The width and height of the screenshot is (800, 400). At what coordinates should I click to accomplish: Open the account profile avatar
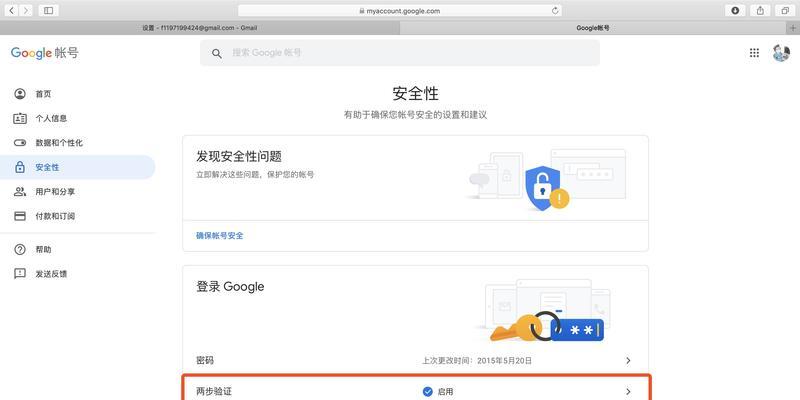(x=781, y=53)
